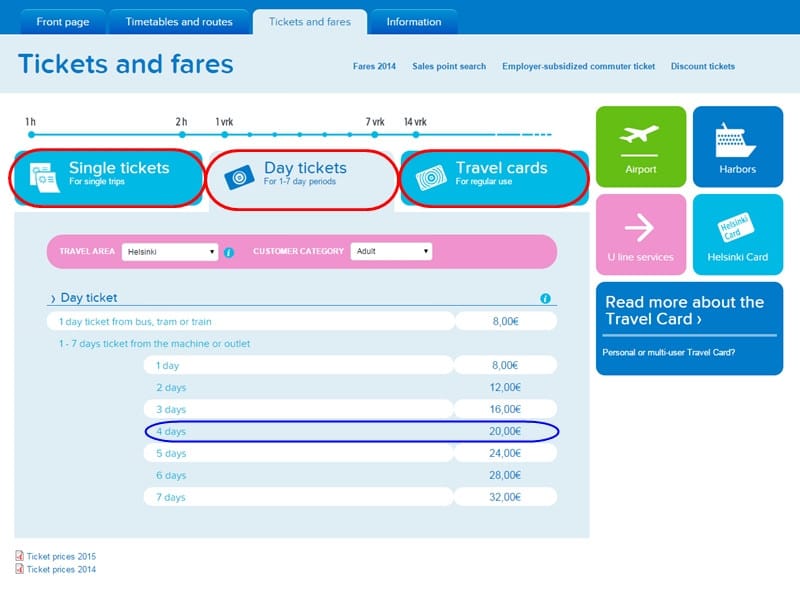Go to Timetables and routes tab

click(x=179, y=22)
